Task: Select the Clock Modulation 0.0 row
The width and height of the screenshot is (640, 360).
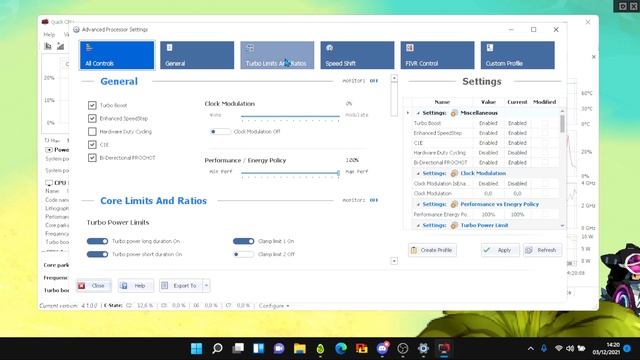Action: coord(485,193)
